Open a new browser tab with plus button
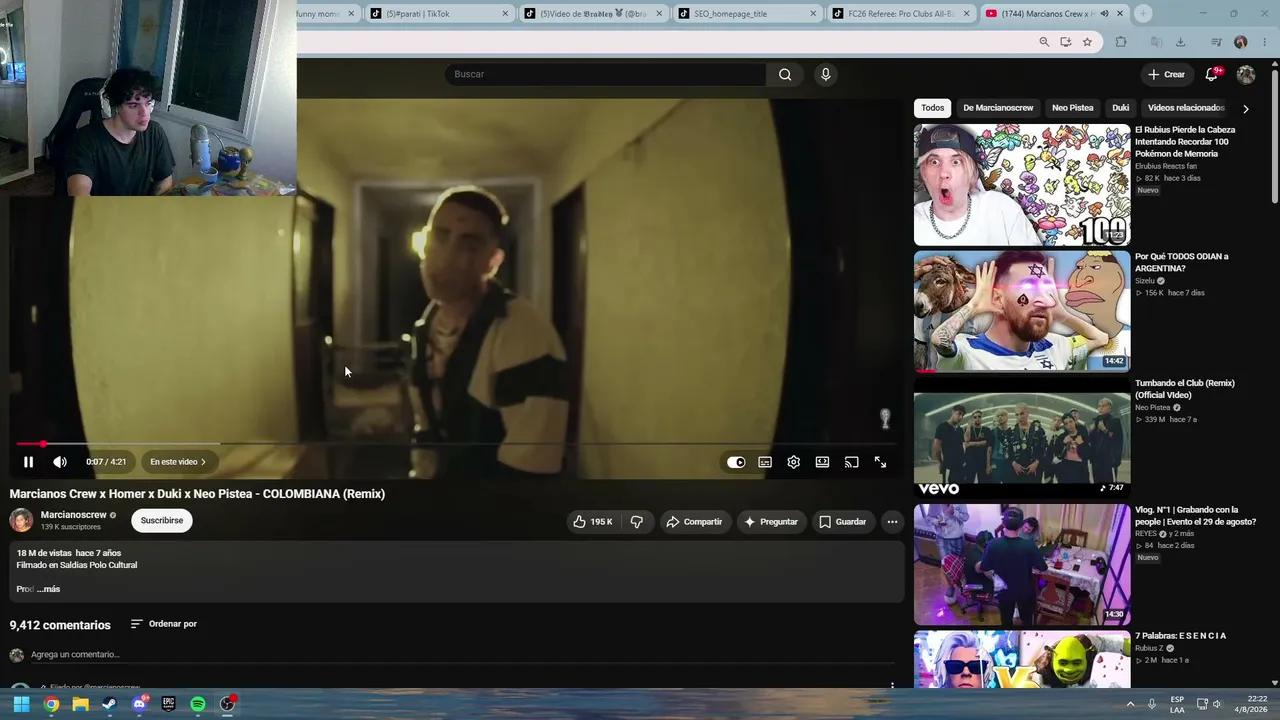 pyautogui.click(x=1143, y=14)
